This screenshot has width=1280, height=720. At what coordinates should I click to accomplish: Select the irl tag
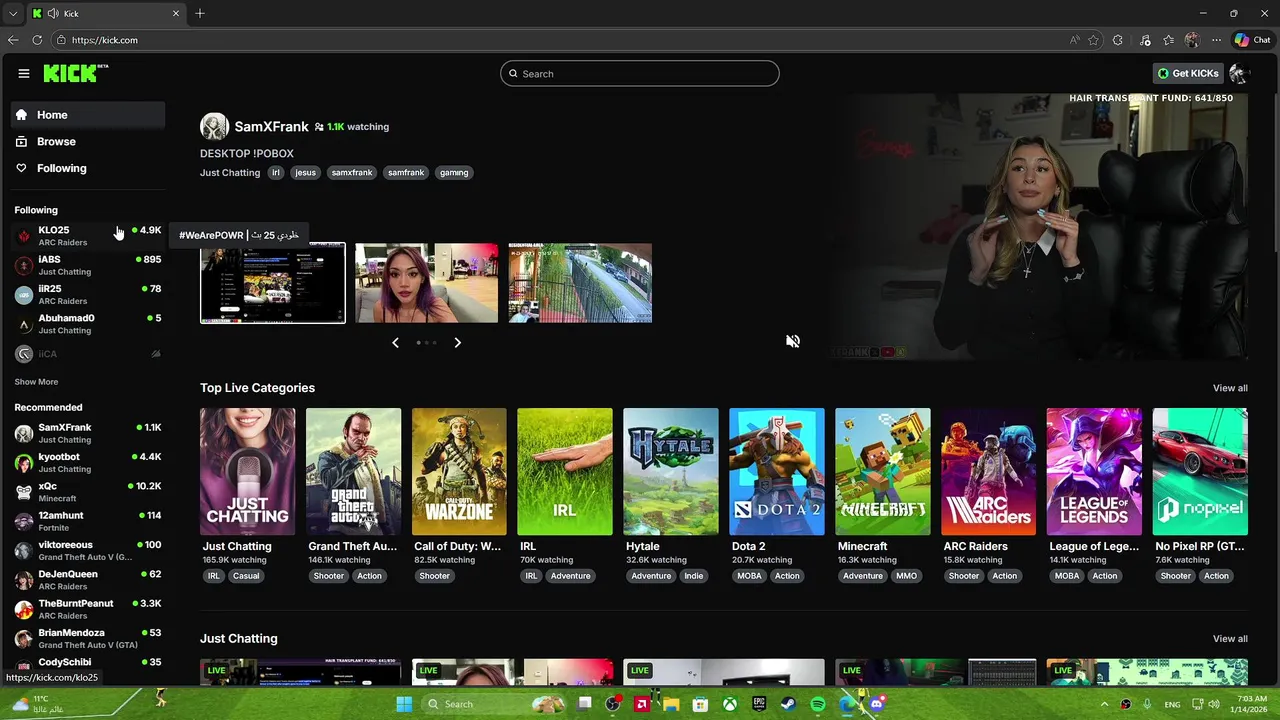tap(276, 173)
